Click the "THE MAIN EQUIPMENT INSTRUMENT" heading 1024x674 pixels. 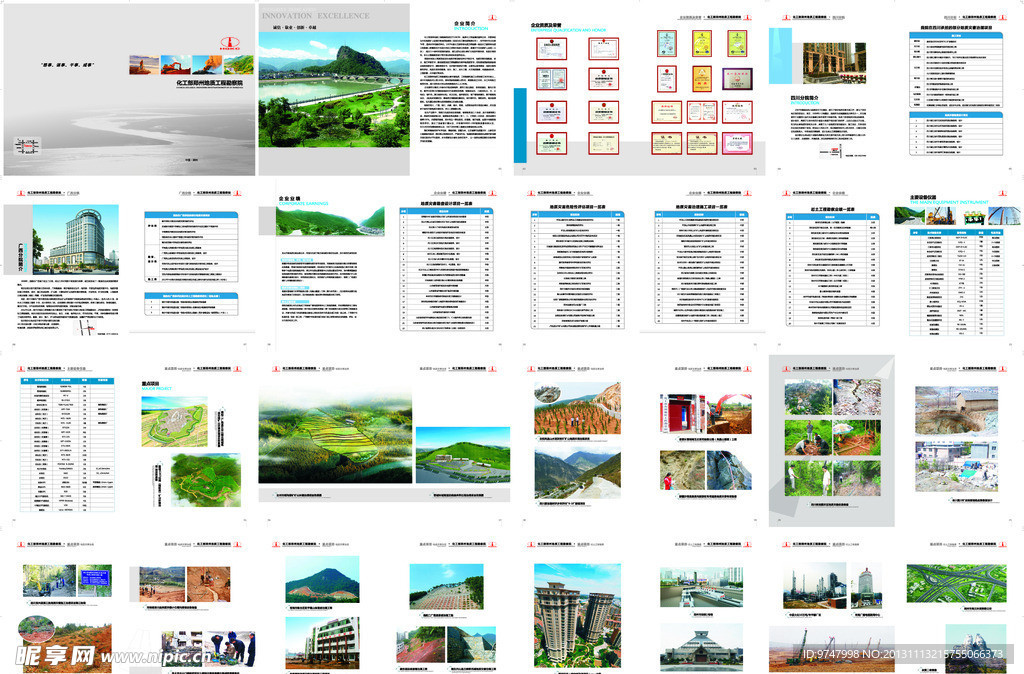(x=949, y=202)
